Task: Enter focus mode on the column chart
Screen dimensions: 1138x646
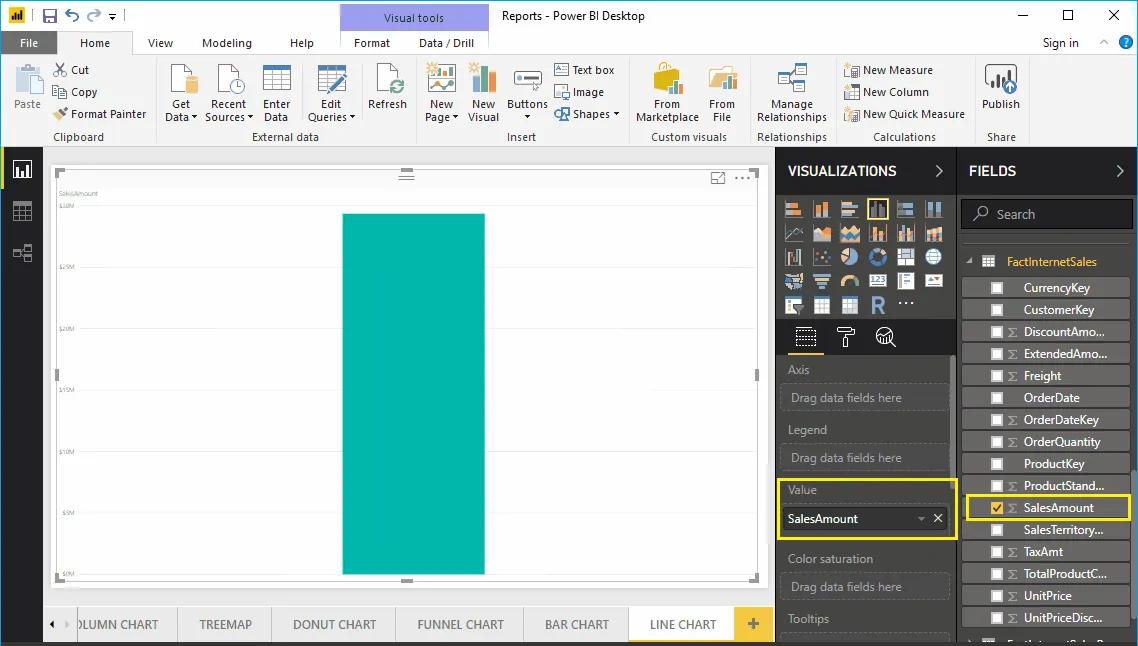Action: [x=718, y=177]
